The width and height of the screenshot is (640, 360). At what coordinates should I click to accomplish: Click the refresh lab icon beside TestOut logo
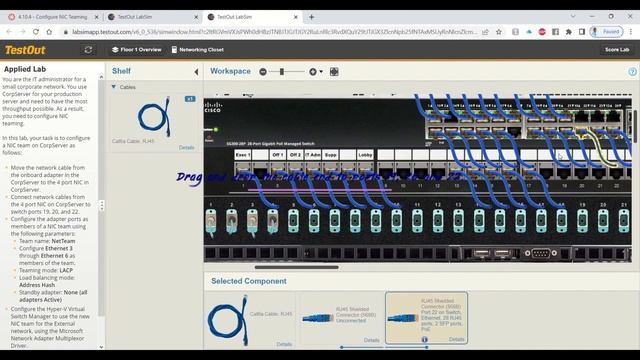click(x=88, y=50)
